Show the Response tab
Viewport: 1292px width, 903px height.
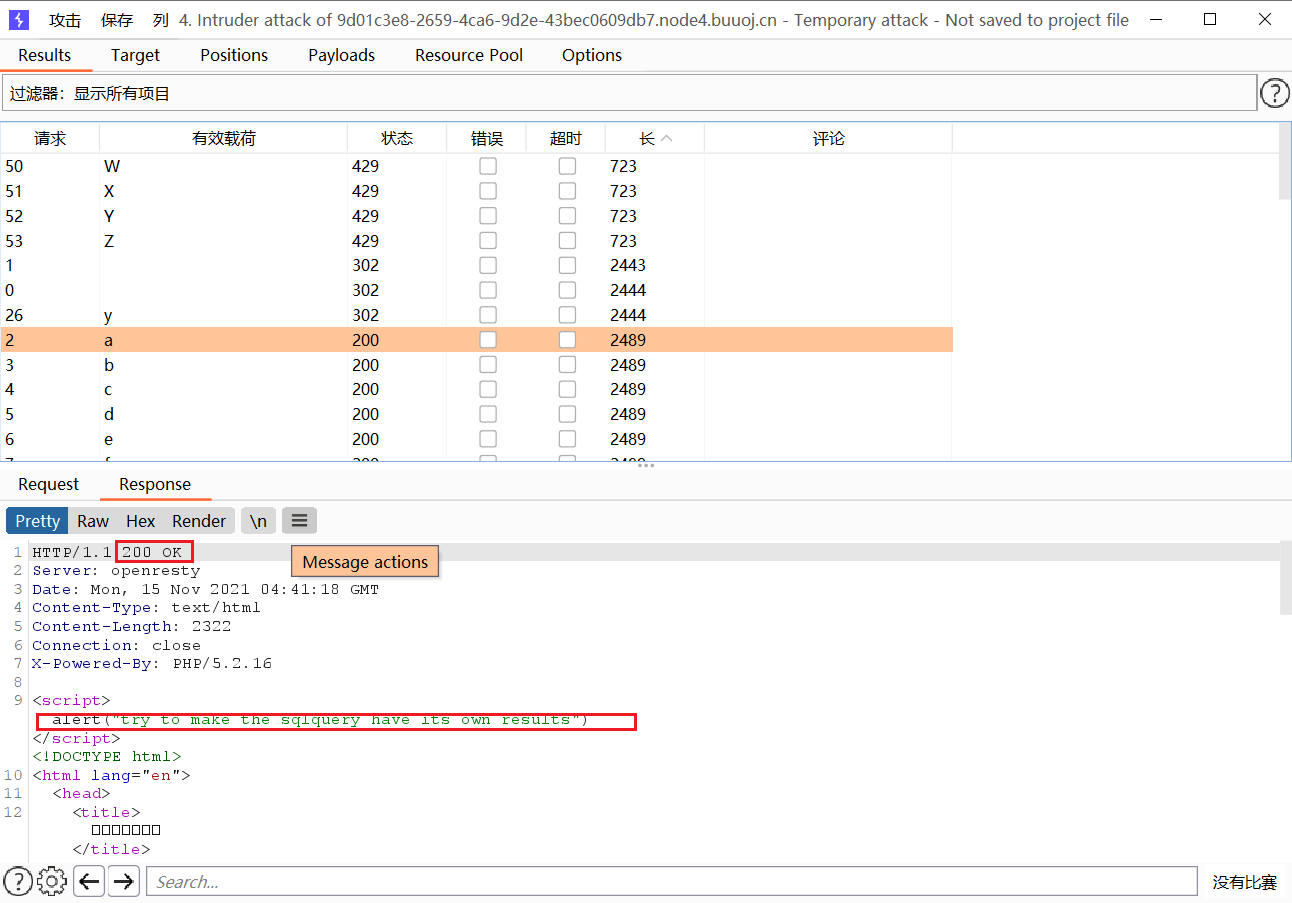pos(155,484)
